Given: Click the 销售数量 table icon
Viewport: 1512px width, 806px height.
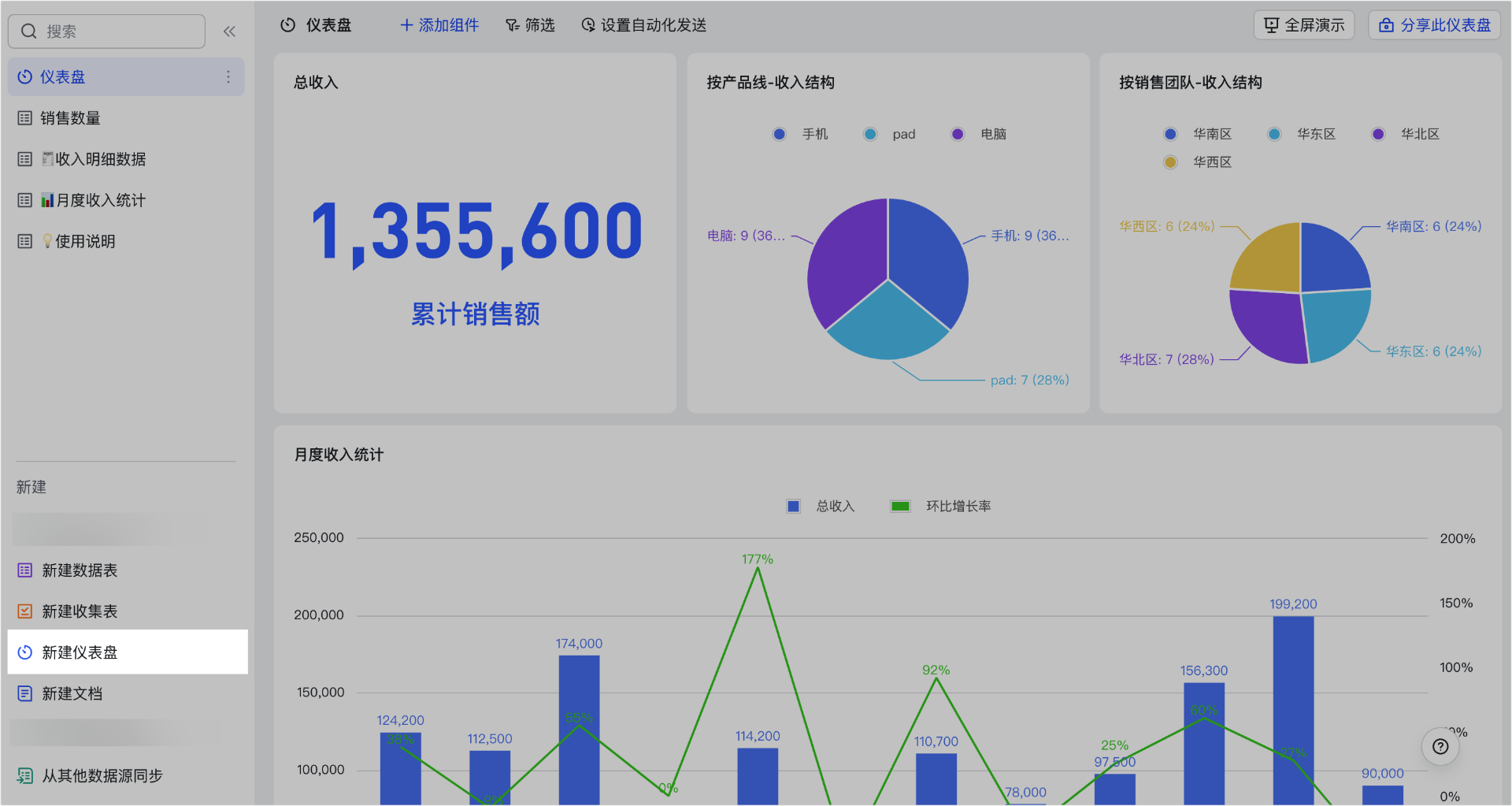Looking at the screenshot, I should (25, 118).
